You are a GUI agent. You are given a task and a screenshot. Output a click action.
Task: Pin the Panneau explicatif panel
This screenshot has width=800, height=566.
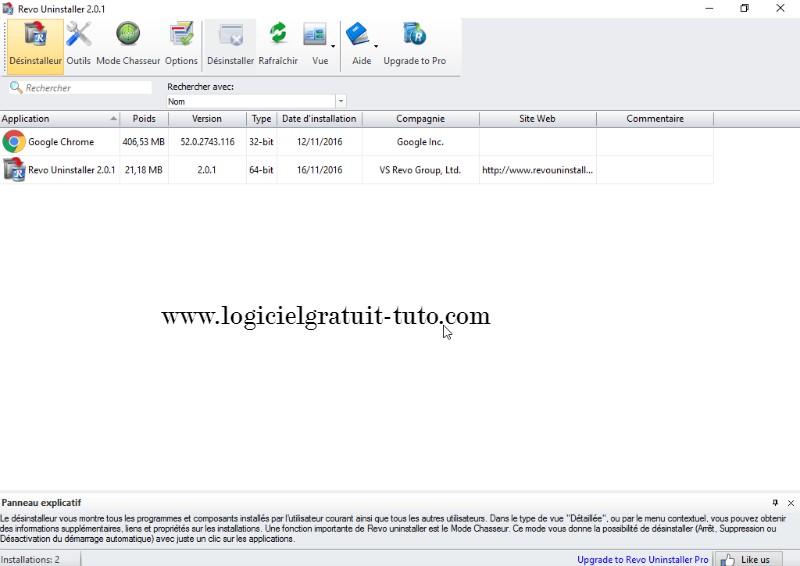(x=775, y=503)
